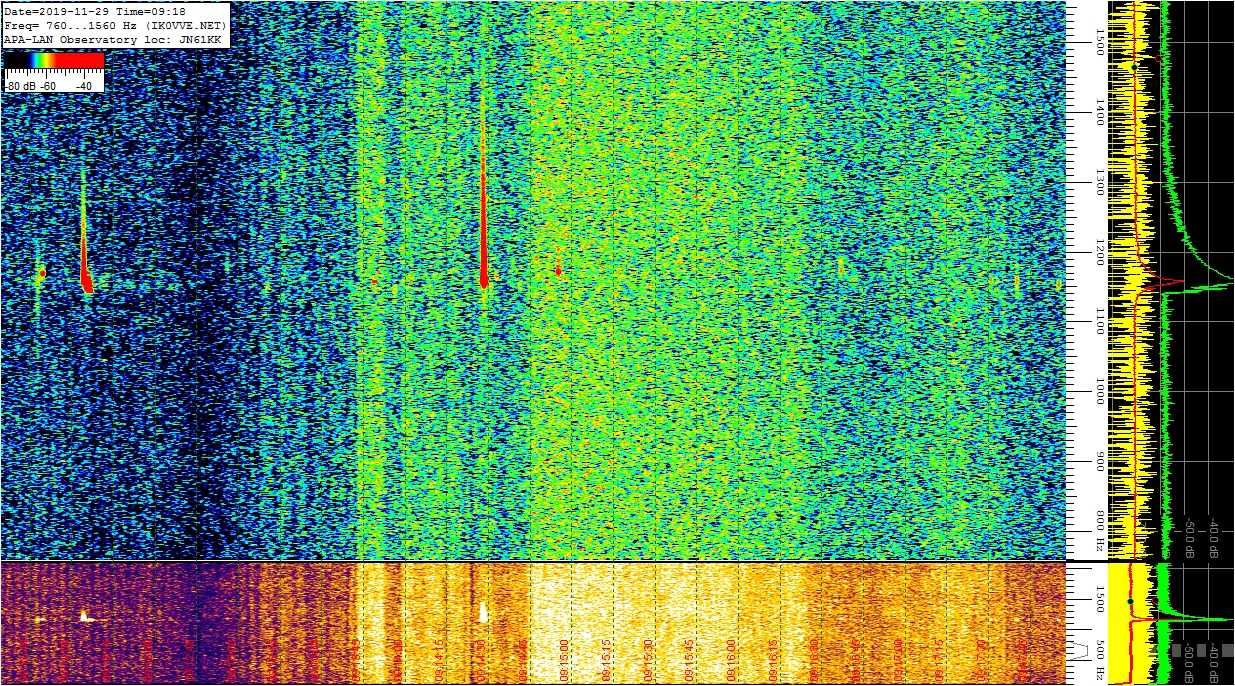Click the 1200 frequency scale label
The image size is (1235, 686).
click(x=1099, y=254)
